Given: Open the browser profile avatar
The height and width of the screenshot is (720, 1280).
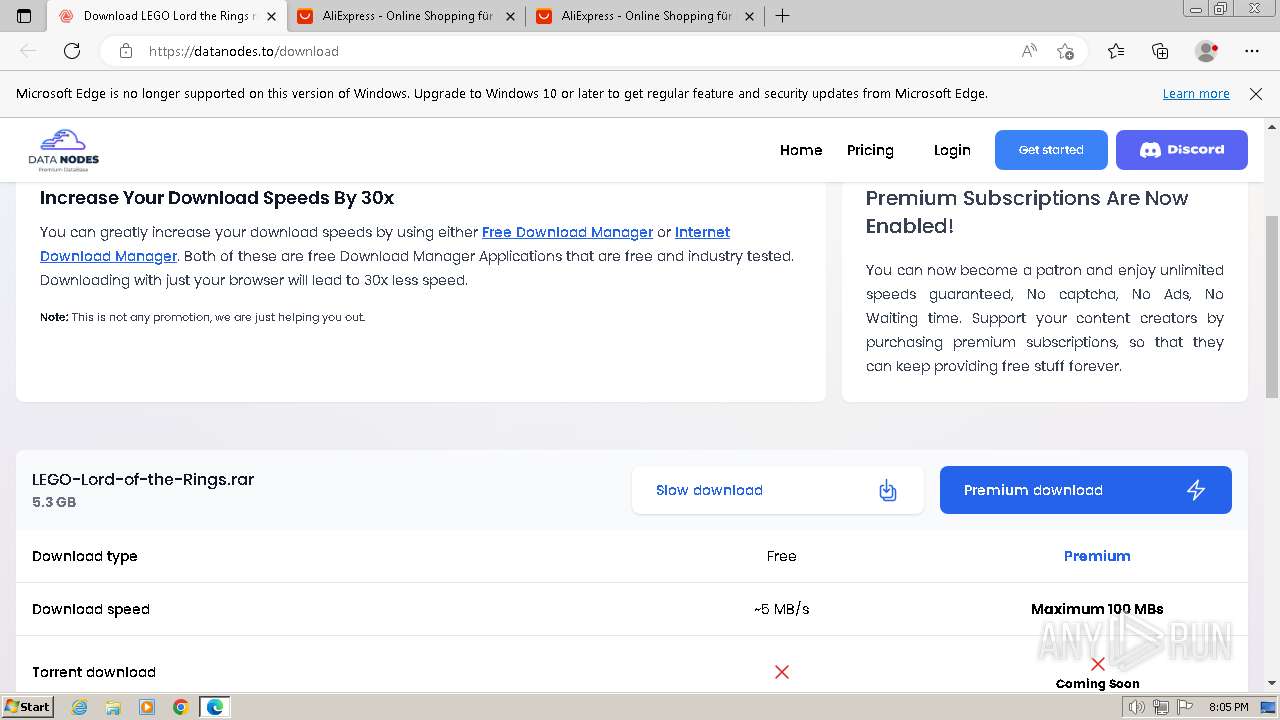Looking at the screenshot, I should [x=1207, y=51].
